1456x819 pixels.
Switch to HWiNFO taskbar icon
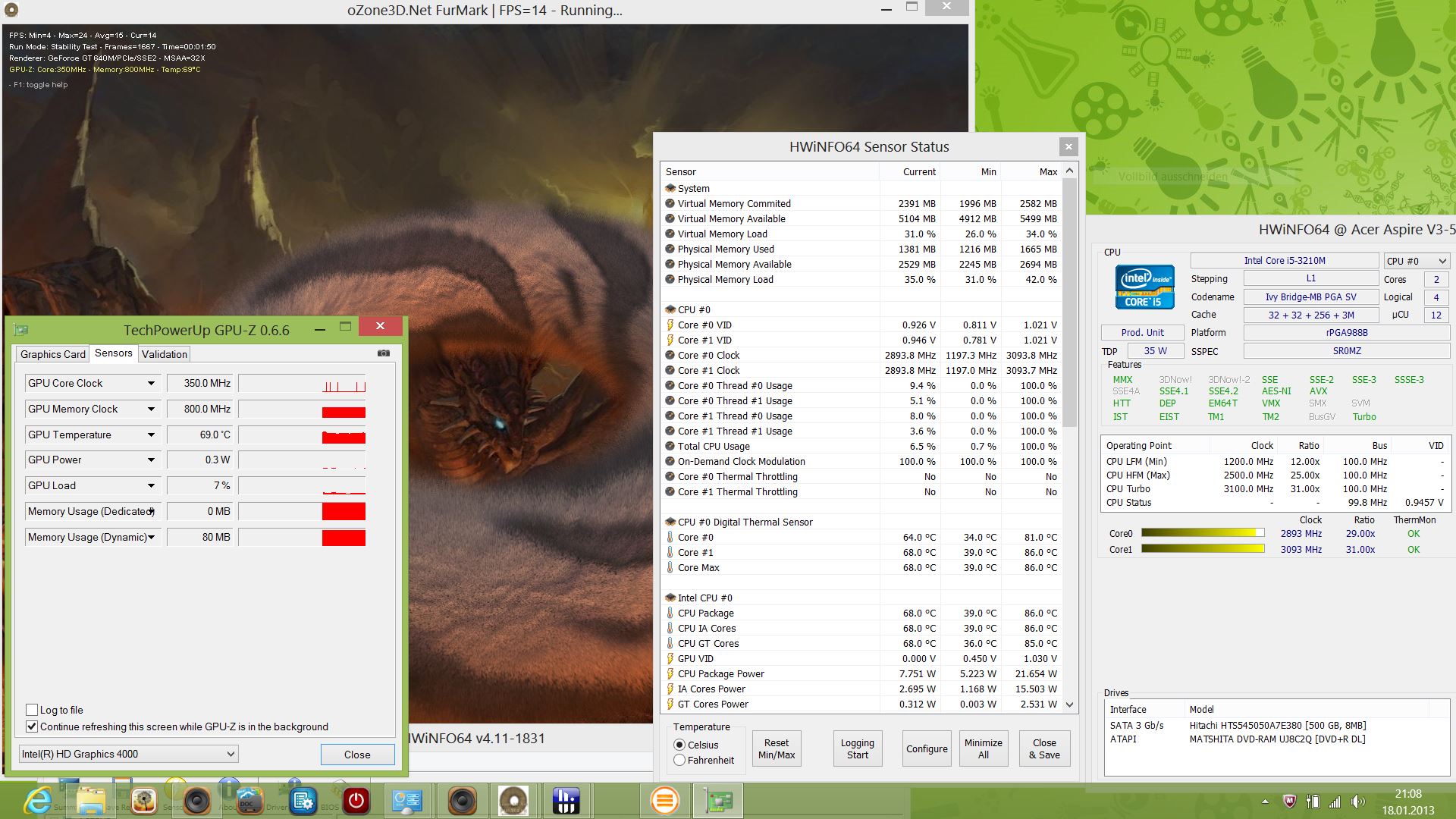pos(566,801)
